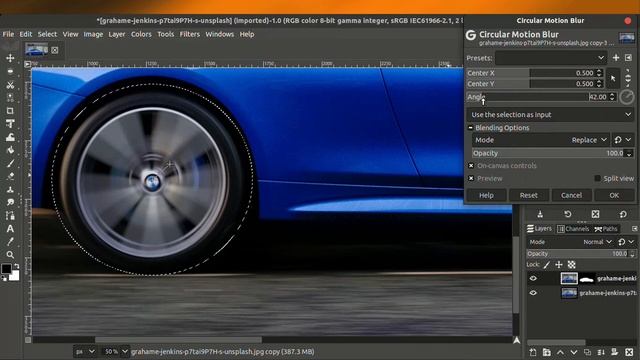
Task: Hide the top layer with mask eye icon
Action: [x=533, y=278]
